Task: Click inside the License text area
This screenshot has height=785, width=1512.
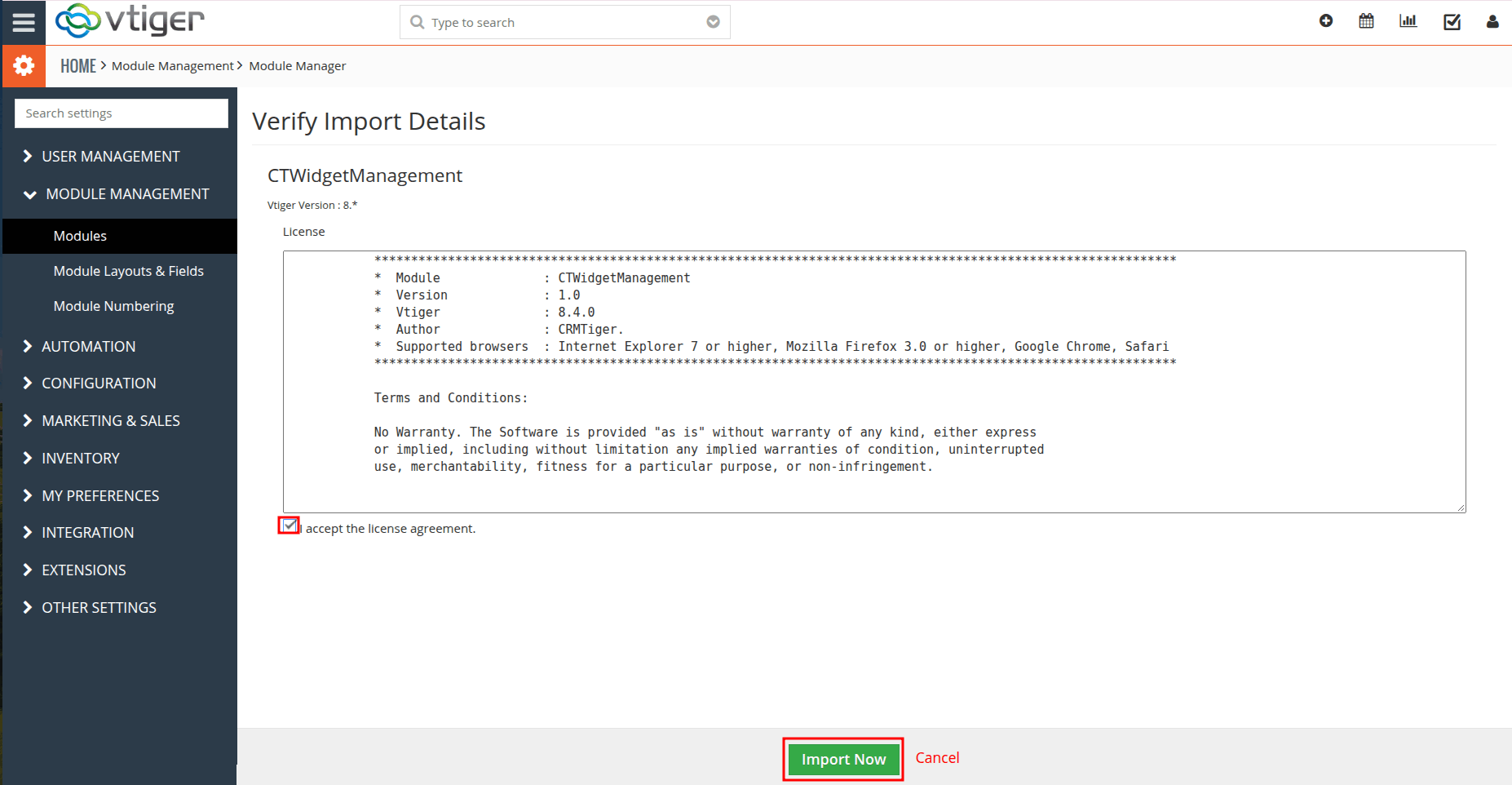Action: pos(874,382)
